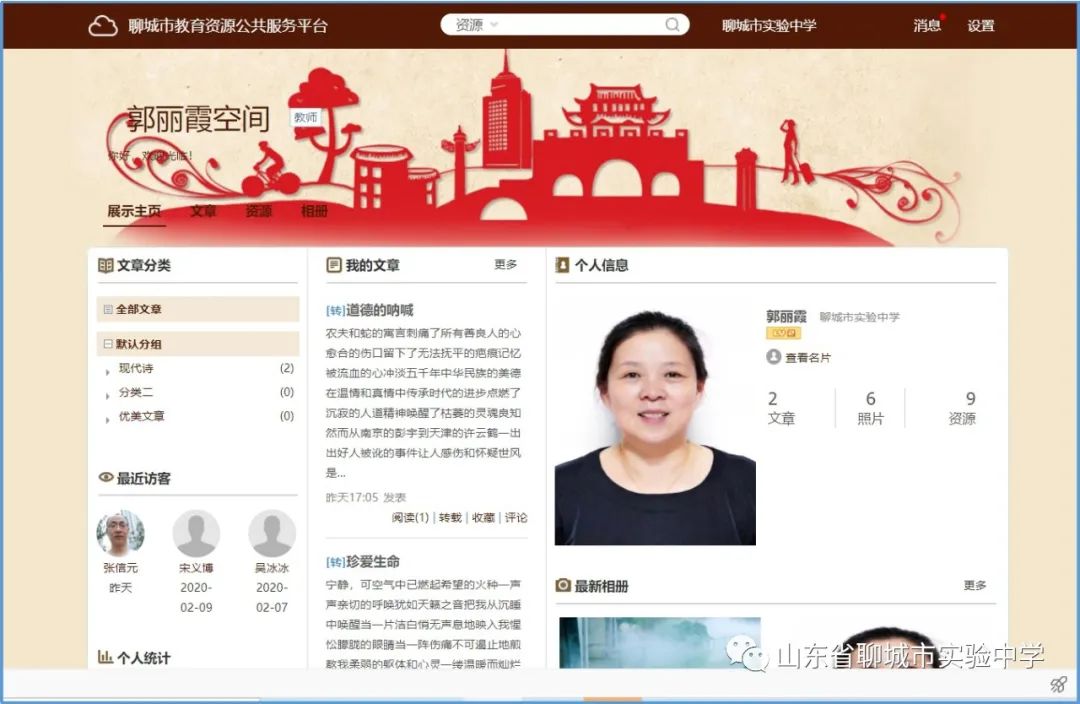
Task: Click 收藏 under first article
Action: click(484, 517)
